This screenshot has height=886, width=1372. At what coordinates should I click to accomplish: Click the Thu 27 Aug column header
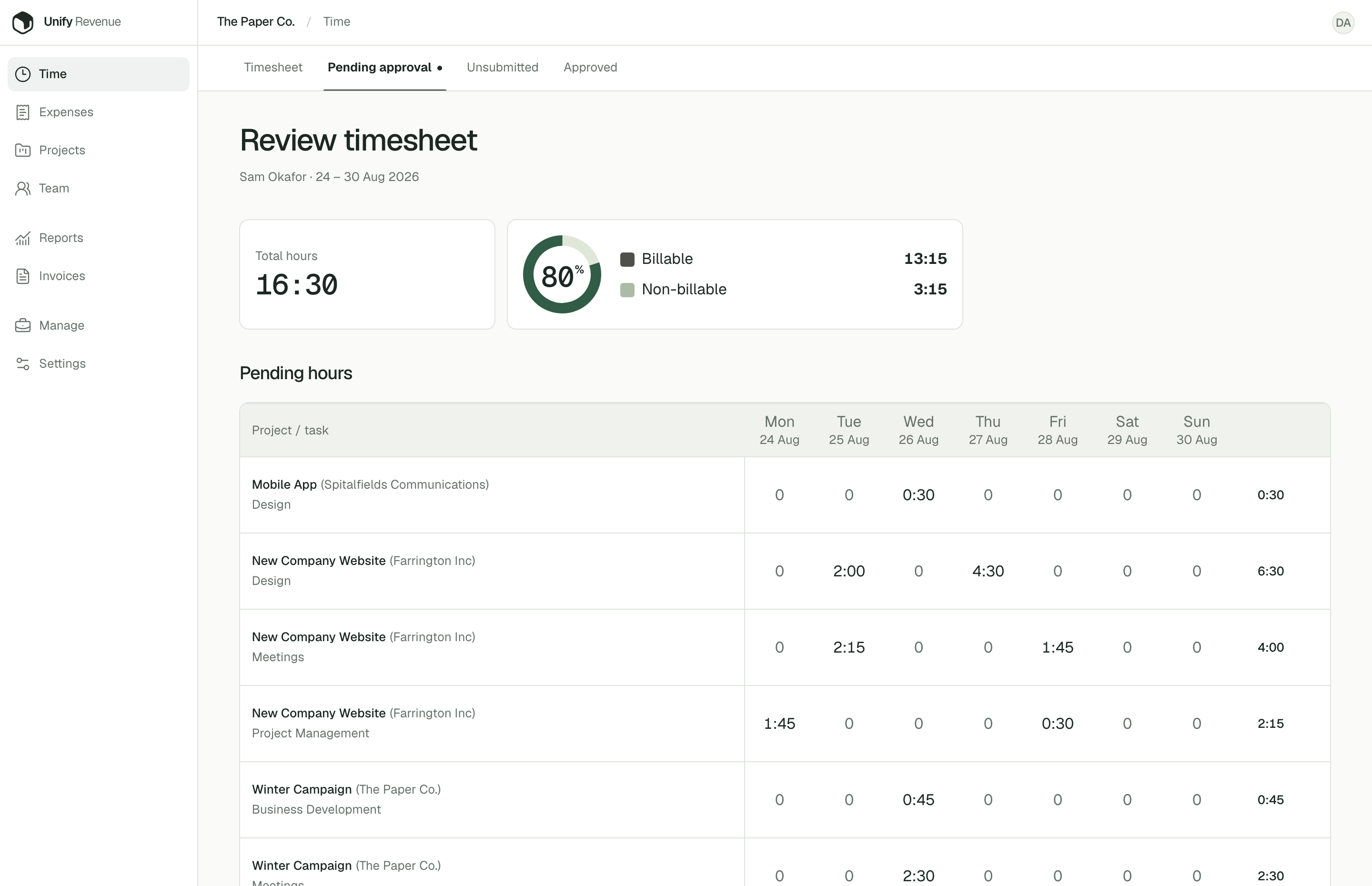tap(988, 430)
